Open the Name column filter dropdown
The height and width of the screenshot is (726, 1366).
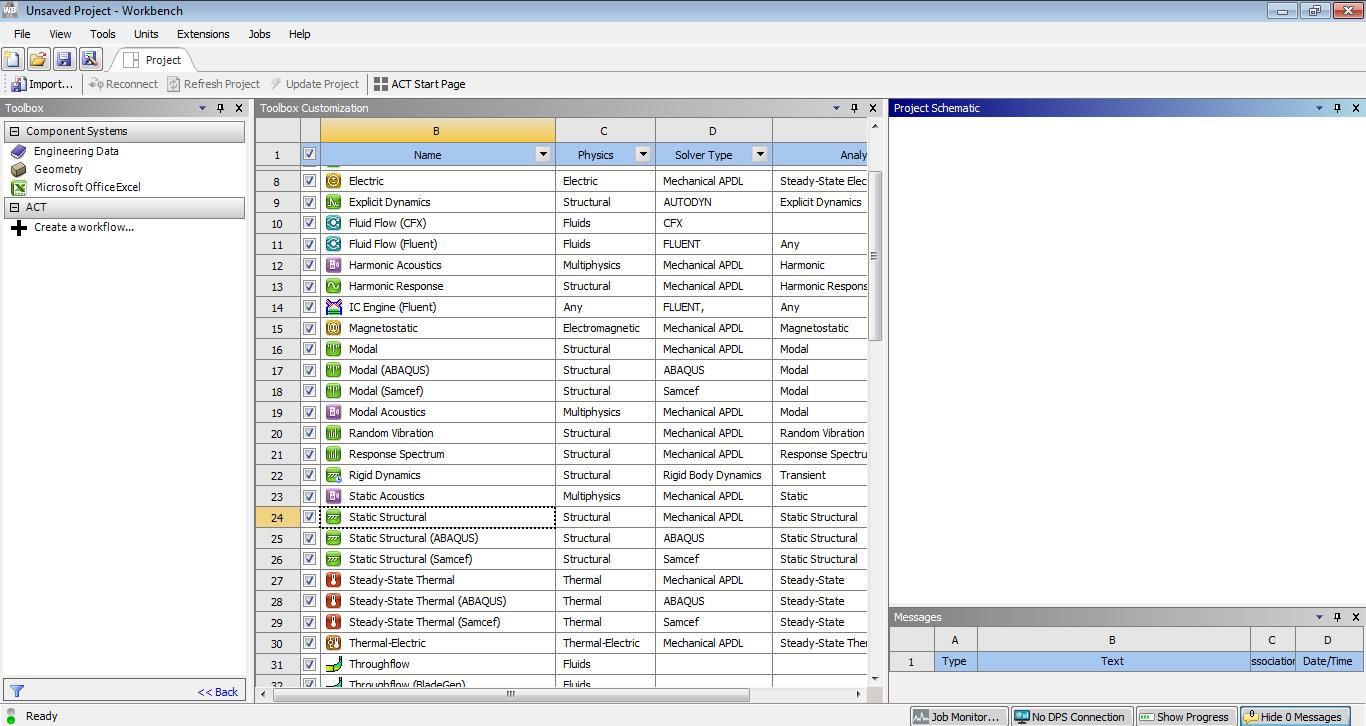point(543,154)
